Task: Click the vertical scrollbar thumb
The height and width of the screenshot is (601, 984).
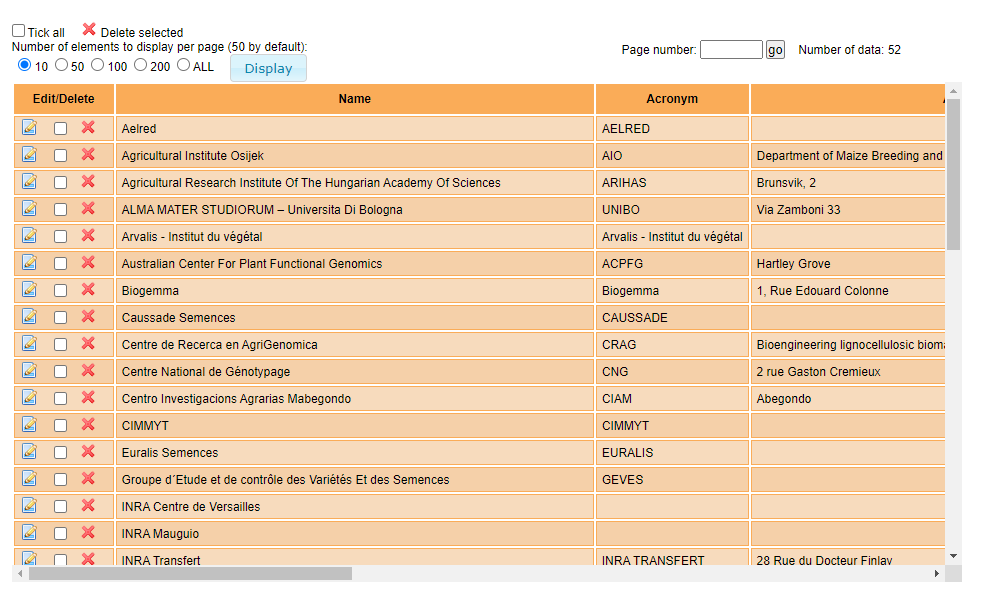Action: click(x=953, y=174)
